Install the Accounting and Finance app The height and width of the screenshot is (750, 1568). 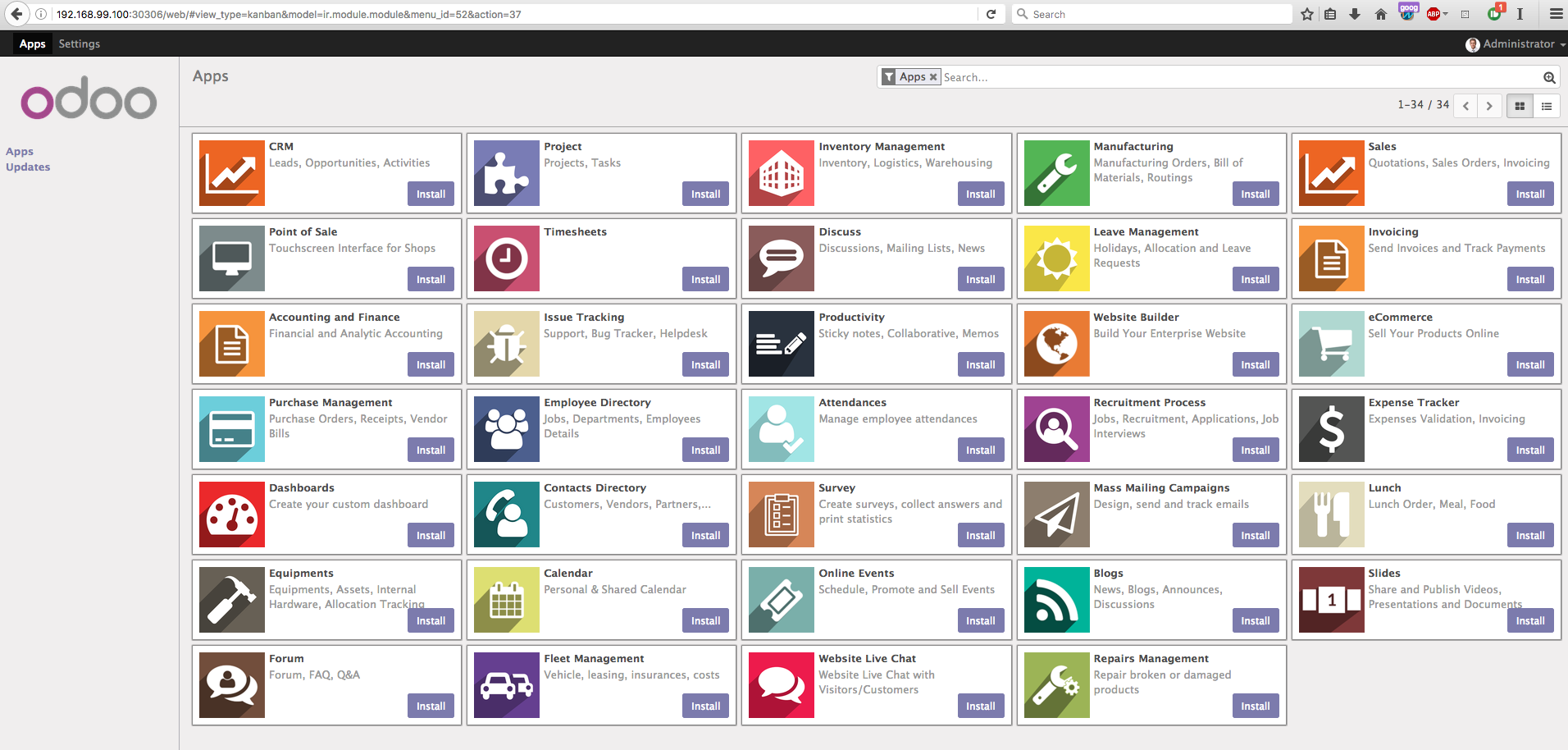[431, 365]
